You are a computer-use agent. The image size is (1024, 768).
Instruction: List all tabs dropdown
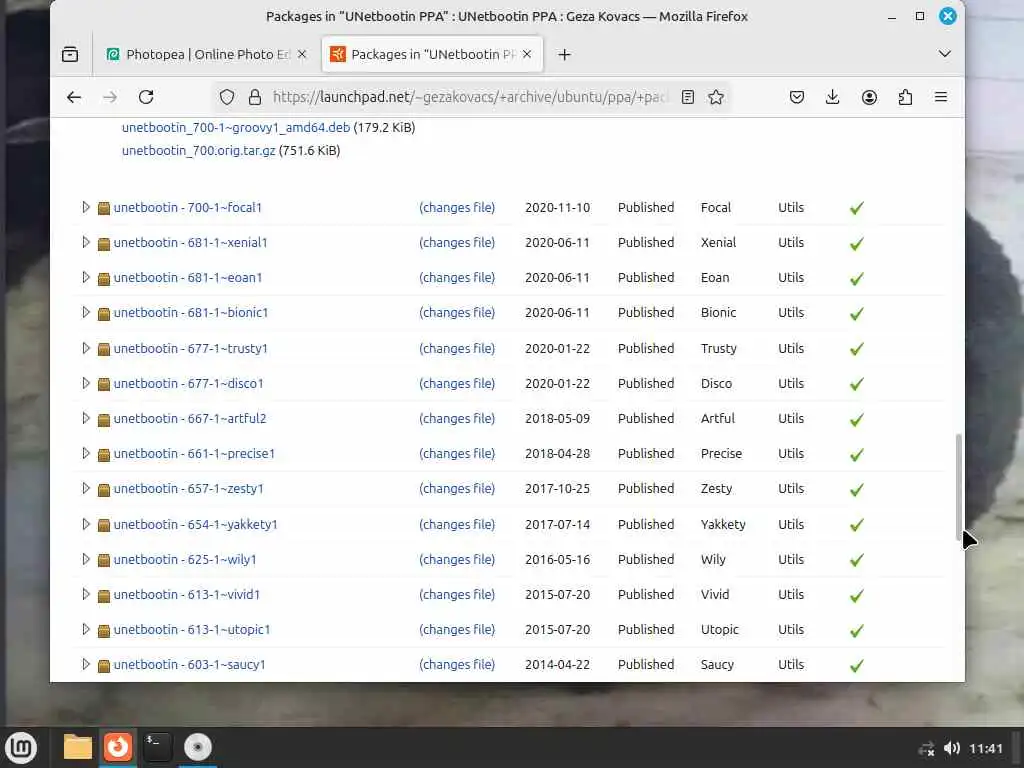click(x=944, y=54)
